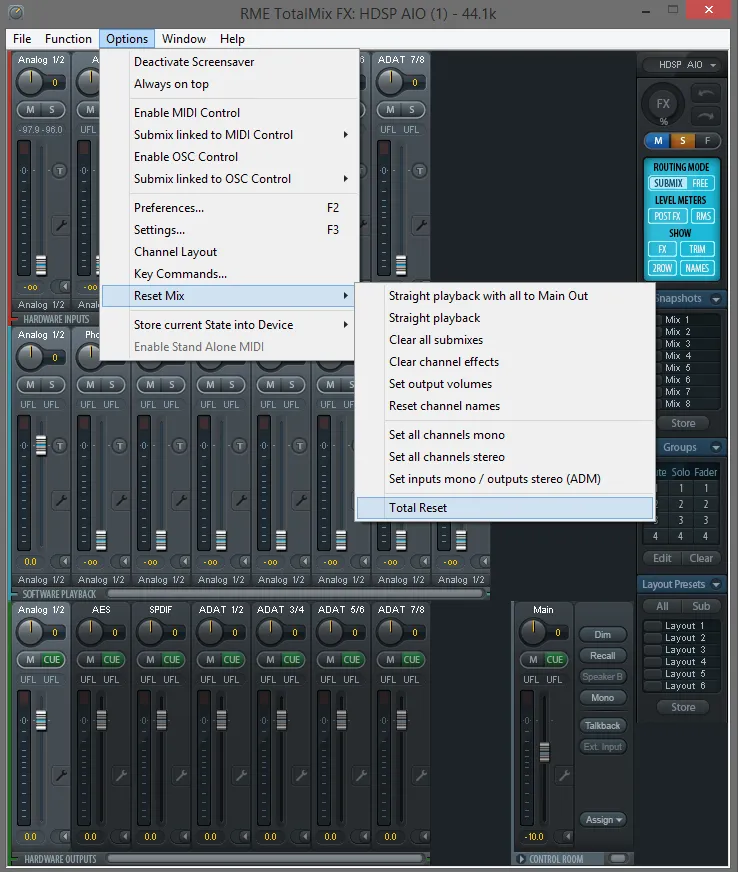738x872 pixels.
Task: Open the Preferences... menu entry
Action: [x=229, y=207]
